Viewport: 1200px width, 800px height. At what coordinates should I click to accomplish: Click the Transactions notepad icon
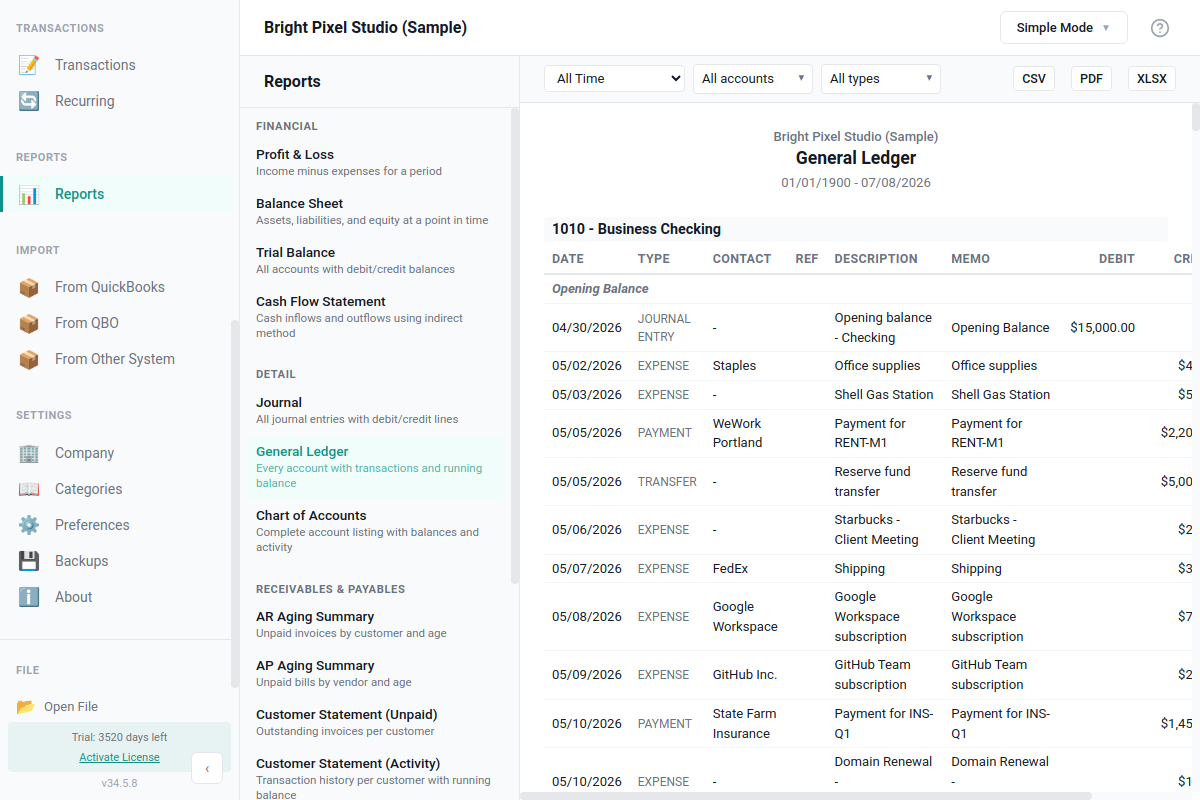[x=29, y=65]
